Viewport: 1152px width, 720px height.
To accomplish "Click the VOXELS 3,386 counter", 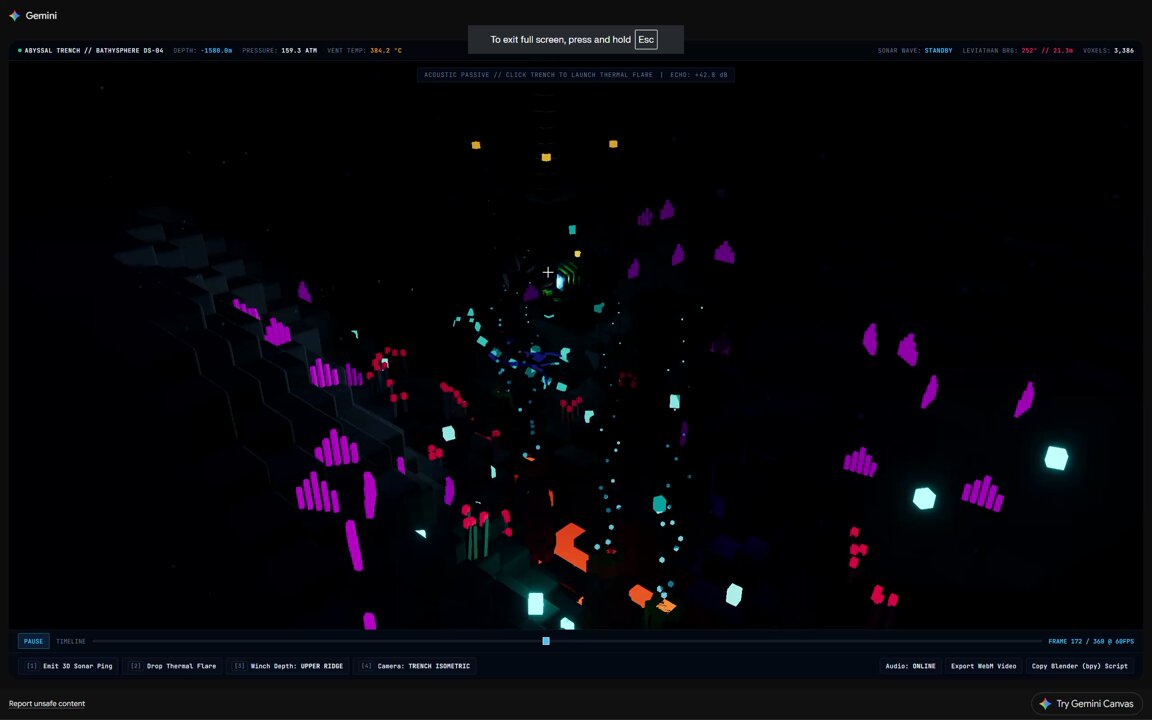I will [x=1109, y=51].
